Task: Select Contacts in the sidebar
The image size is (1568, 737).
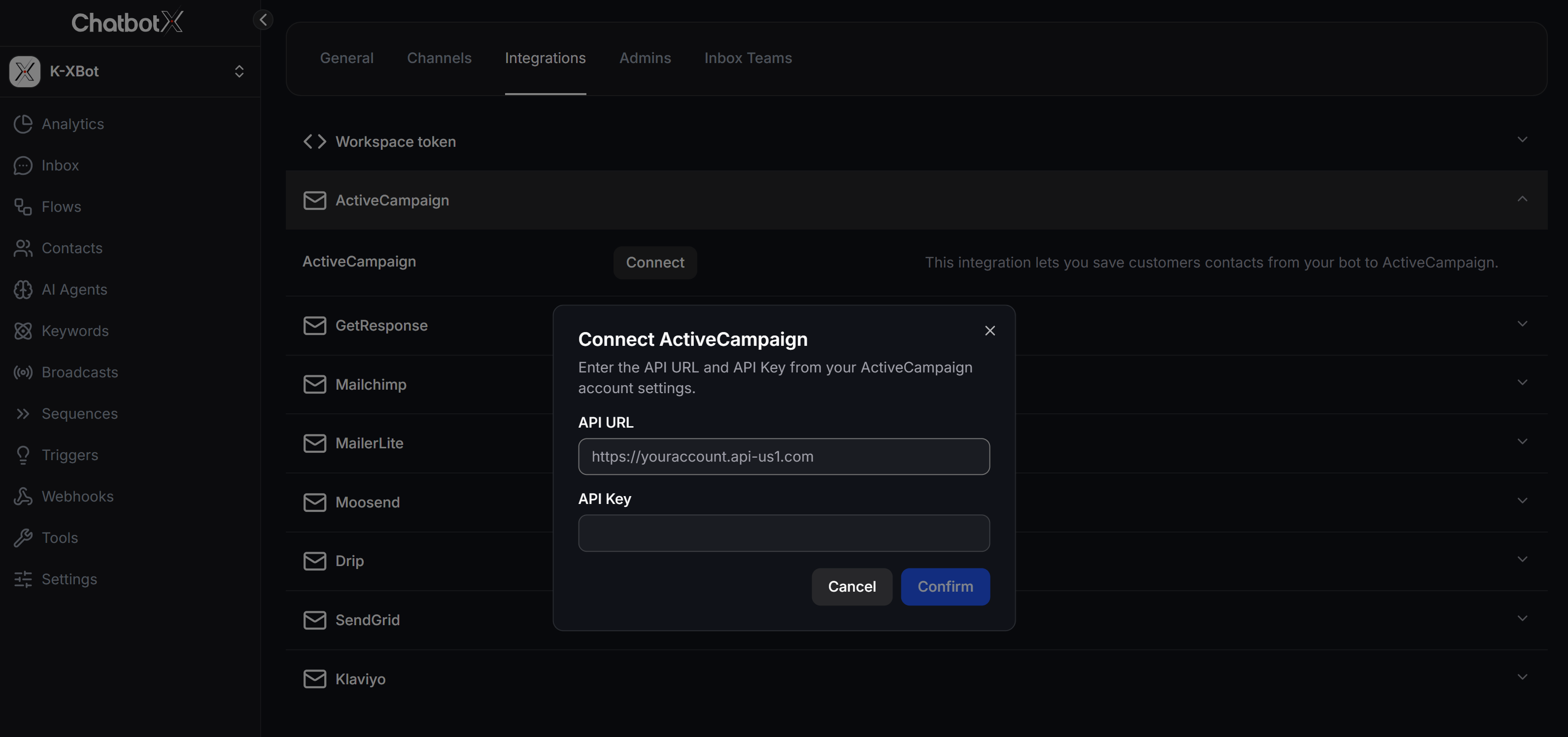Action: [72, 248]
